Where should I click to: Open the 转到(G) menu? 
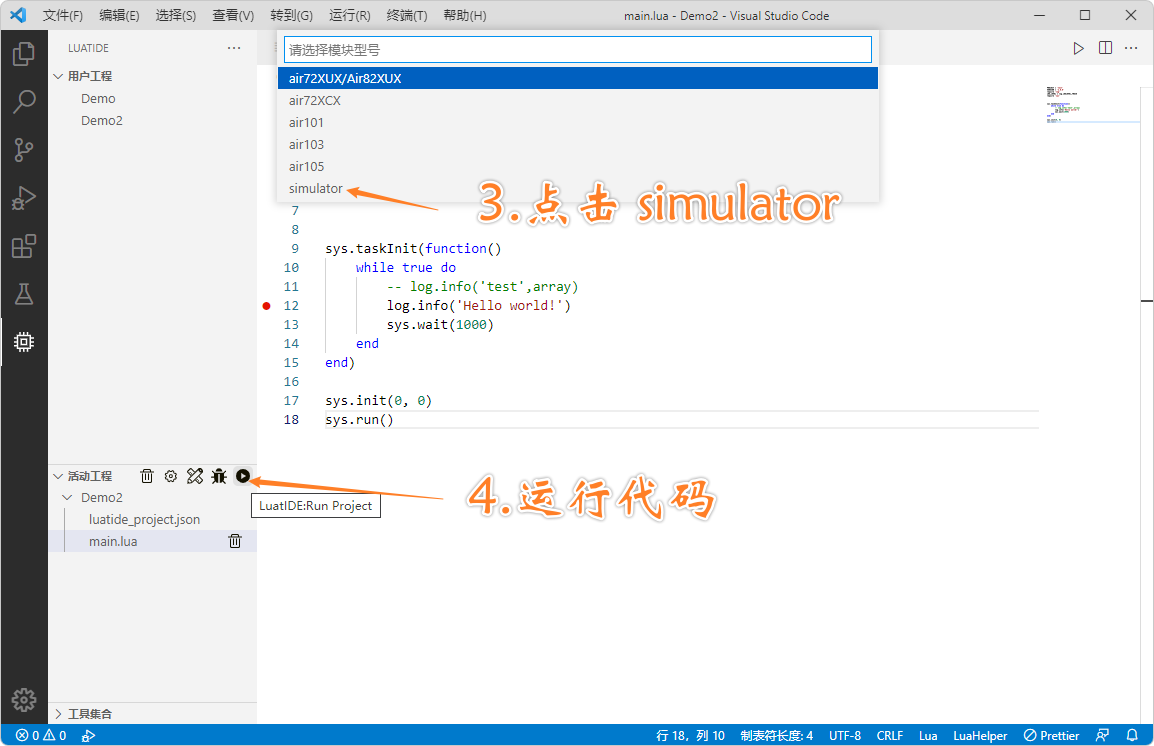(x=291, y=15)
